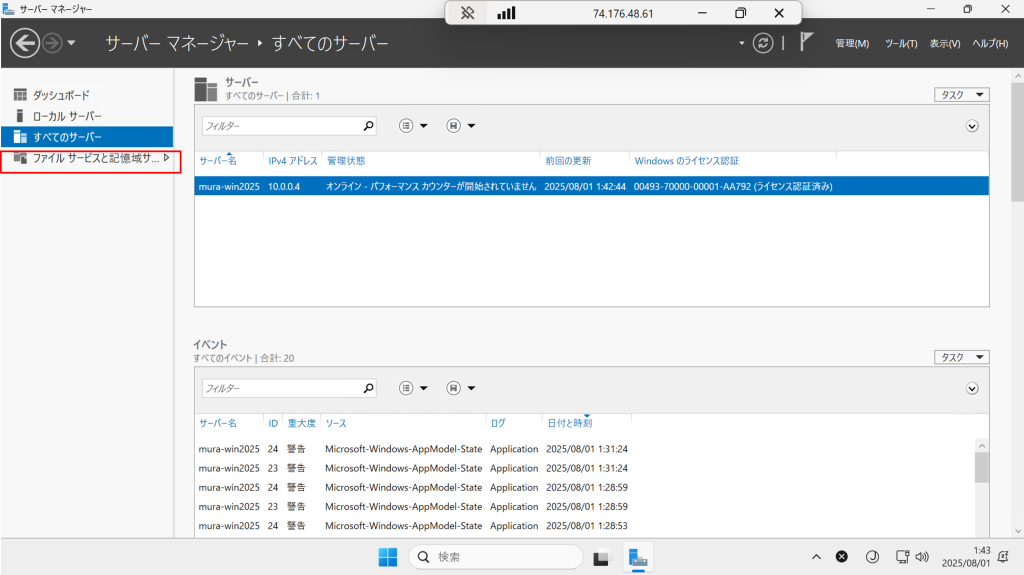Image resolution: width=1024 pixels, height=575 pixels.
Task: Click the pin icon on remote session bar
Action: (467, 13)
